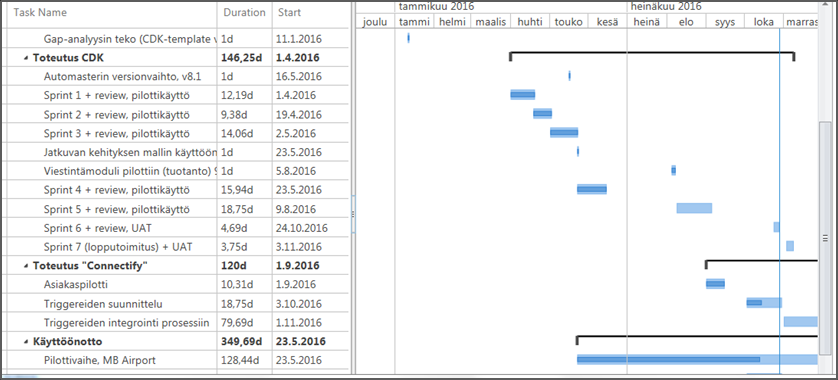This screenshot has height=380, width=838.
Task: Select Sprint 1 + review task name
Action: (x=117, y=96)
